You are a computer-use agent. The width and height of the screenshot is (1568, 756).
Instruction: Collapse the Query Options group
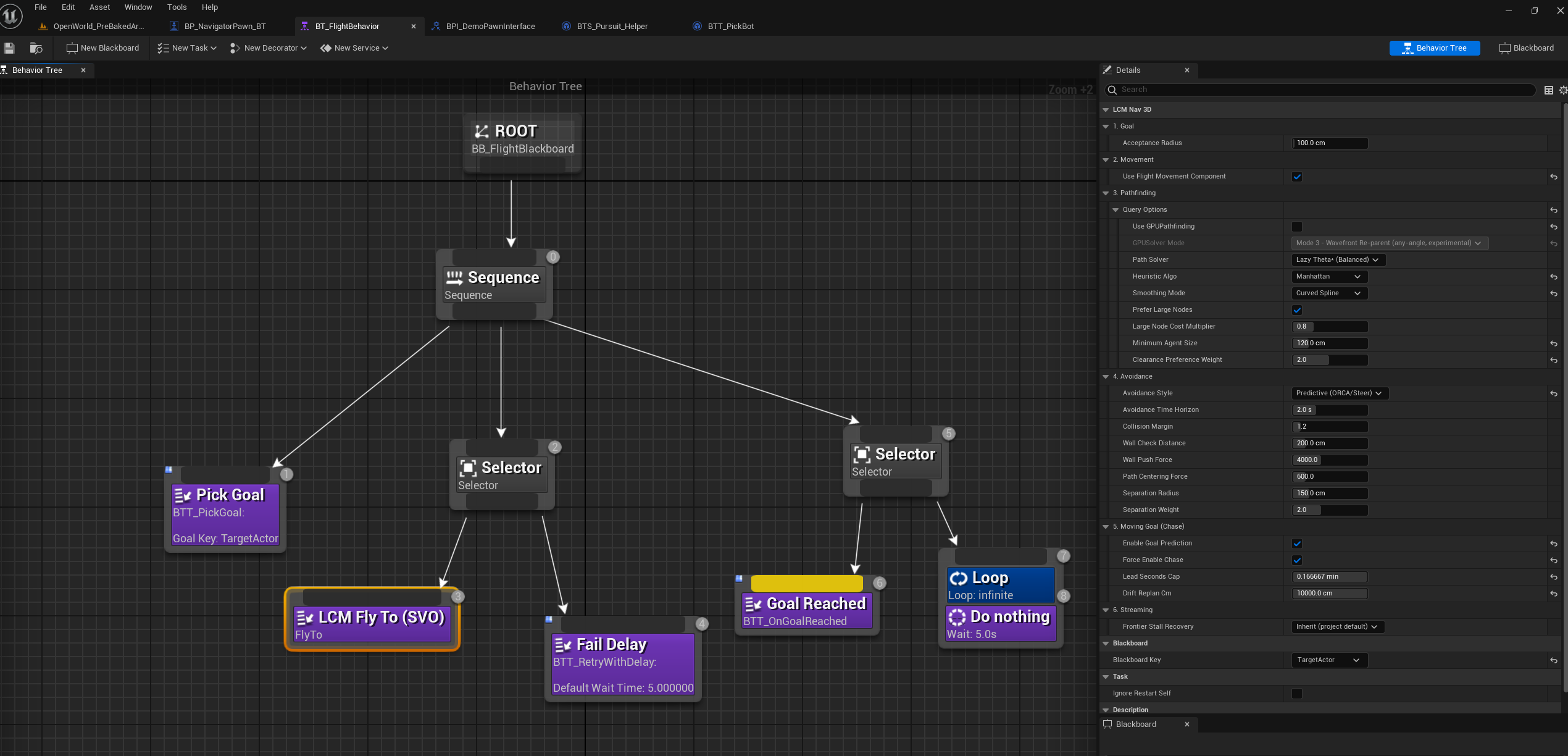(1116, 210)
